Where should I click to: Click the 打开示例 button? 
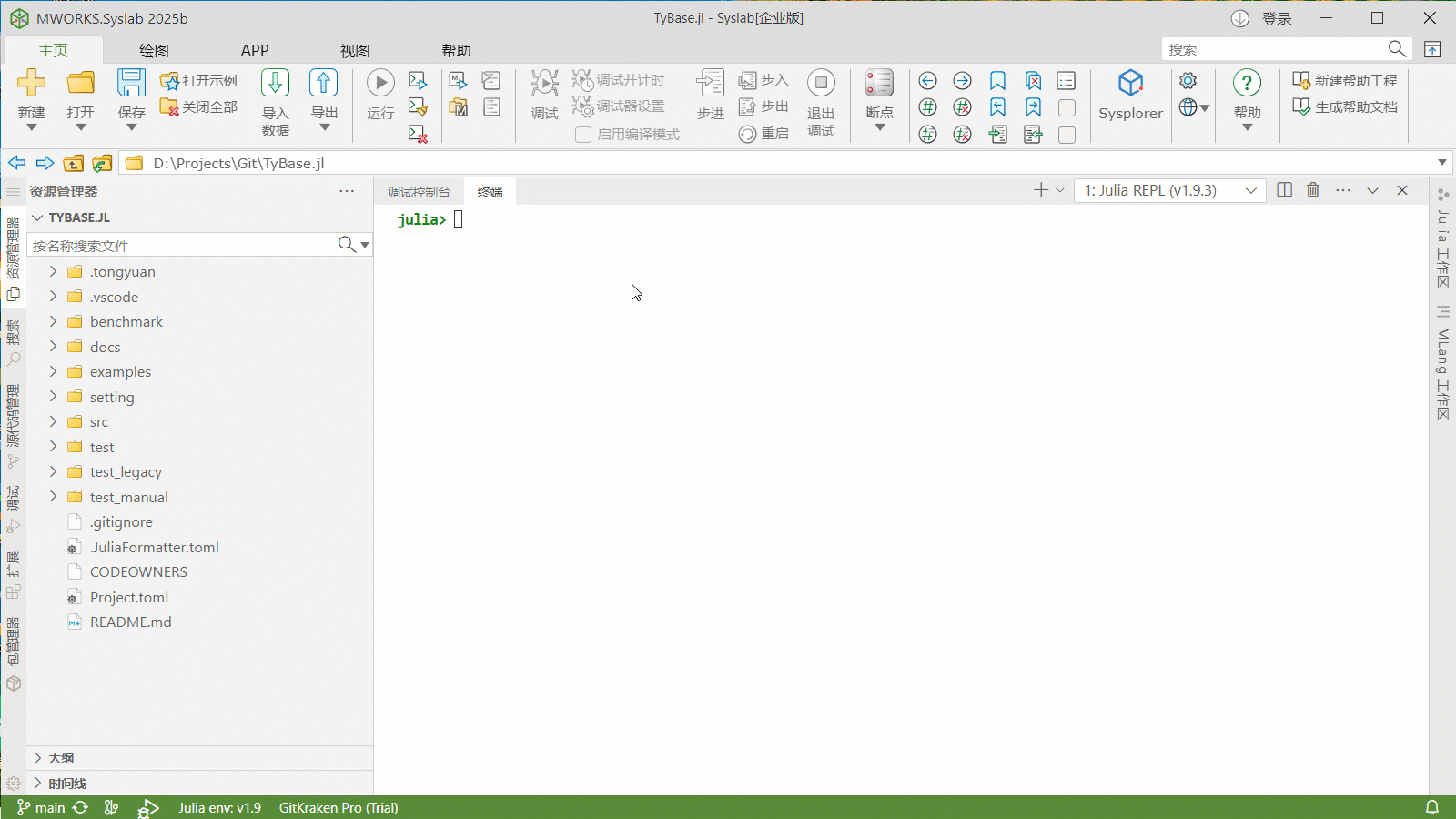(198, 81)
